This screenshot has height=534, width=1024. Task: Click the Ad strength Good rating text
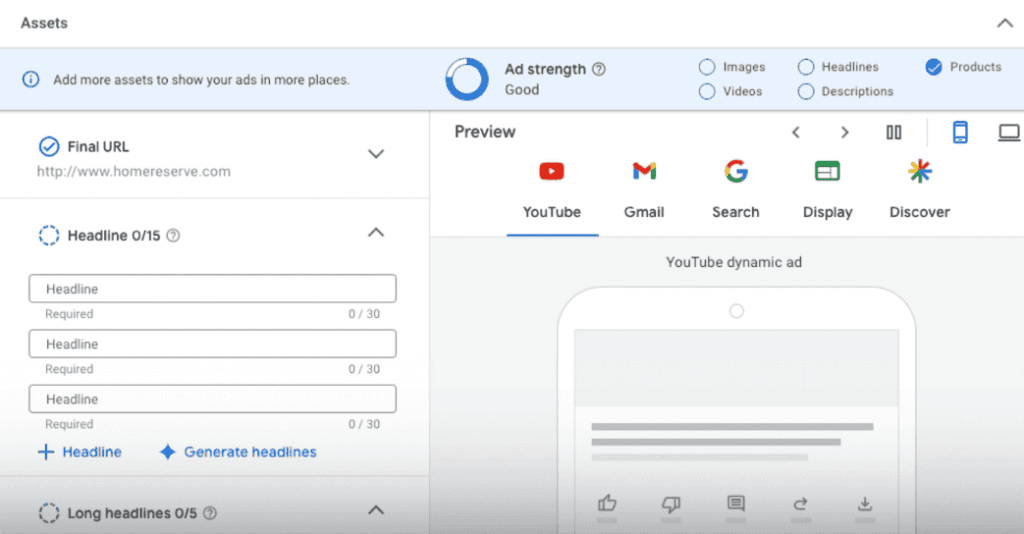pos(522,90)
